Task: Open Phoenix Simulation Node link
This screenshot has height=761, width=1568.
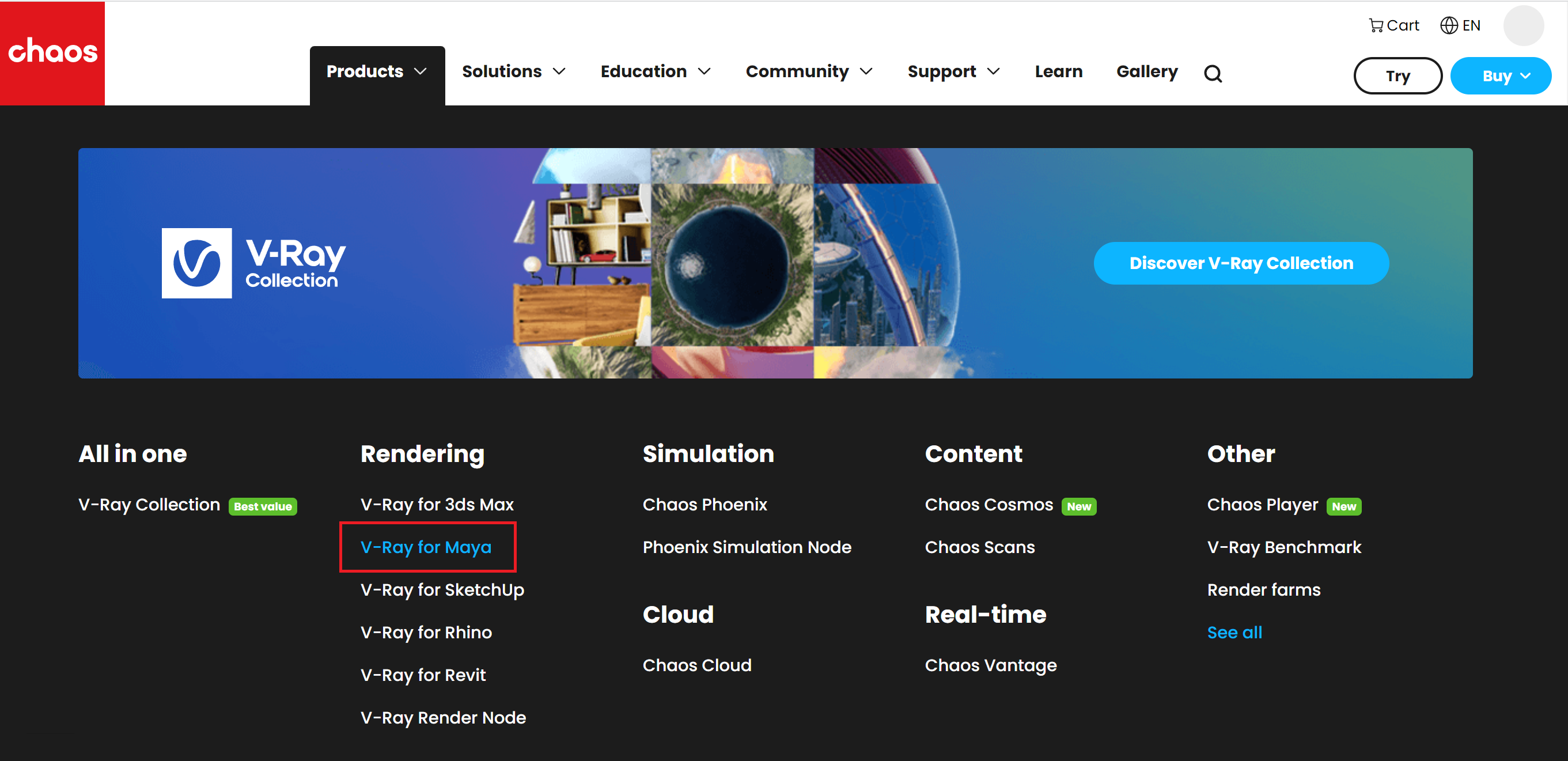Action: [x=747, y=547]
